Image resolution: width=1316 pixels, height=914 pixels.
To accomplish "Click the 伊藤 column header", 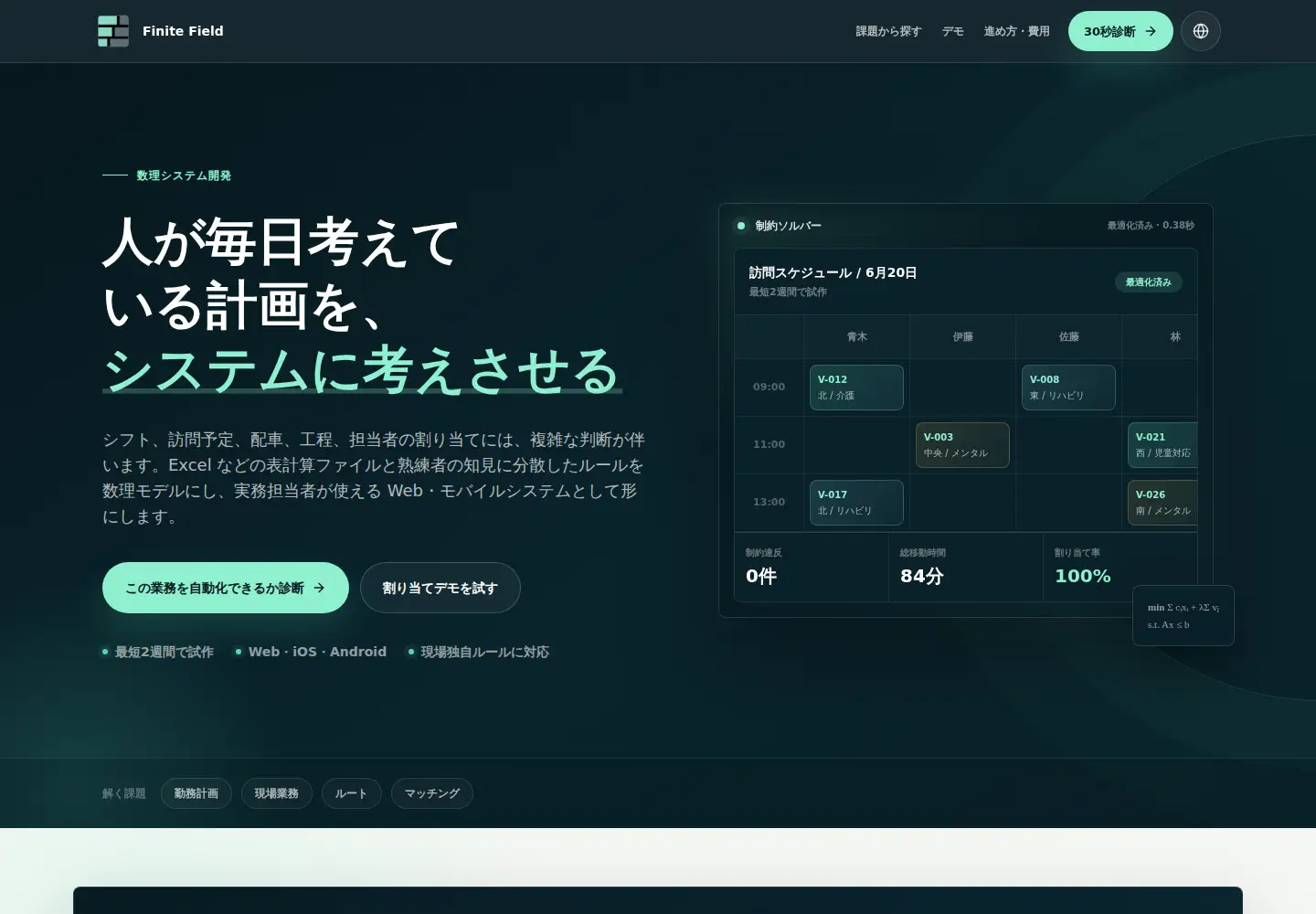I will (x=962, y=337).
